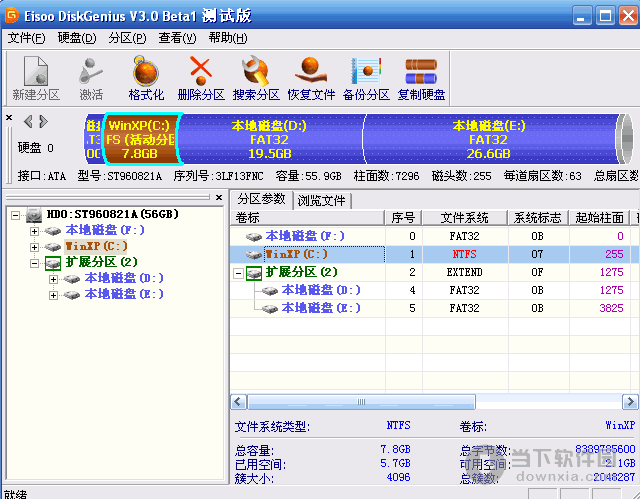Click drive icon in D: table row
The image size is (640, 499).
click(x=270, y=291)
